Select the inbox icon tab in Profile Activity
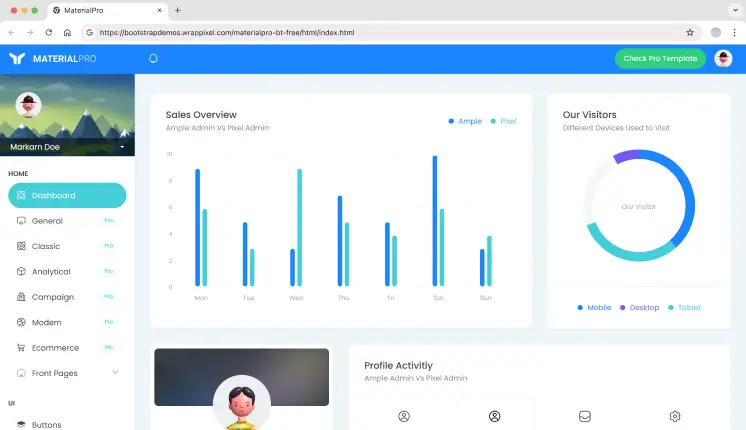Screen dimensions: 746x430 click(585, 416)
